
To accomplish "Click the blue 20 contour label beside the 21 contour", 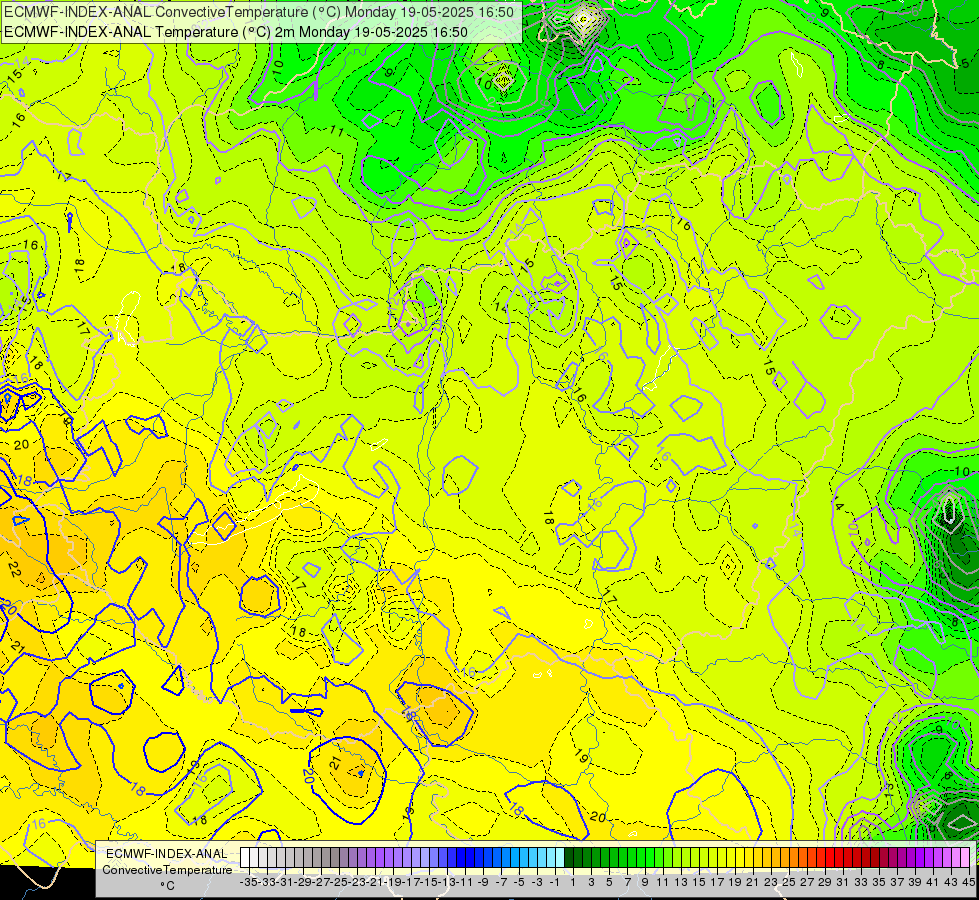I will [x=308, y=775].
